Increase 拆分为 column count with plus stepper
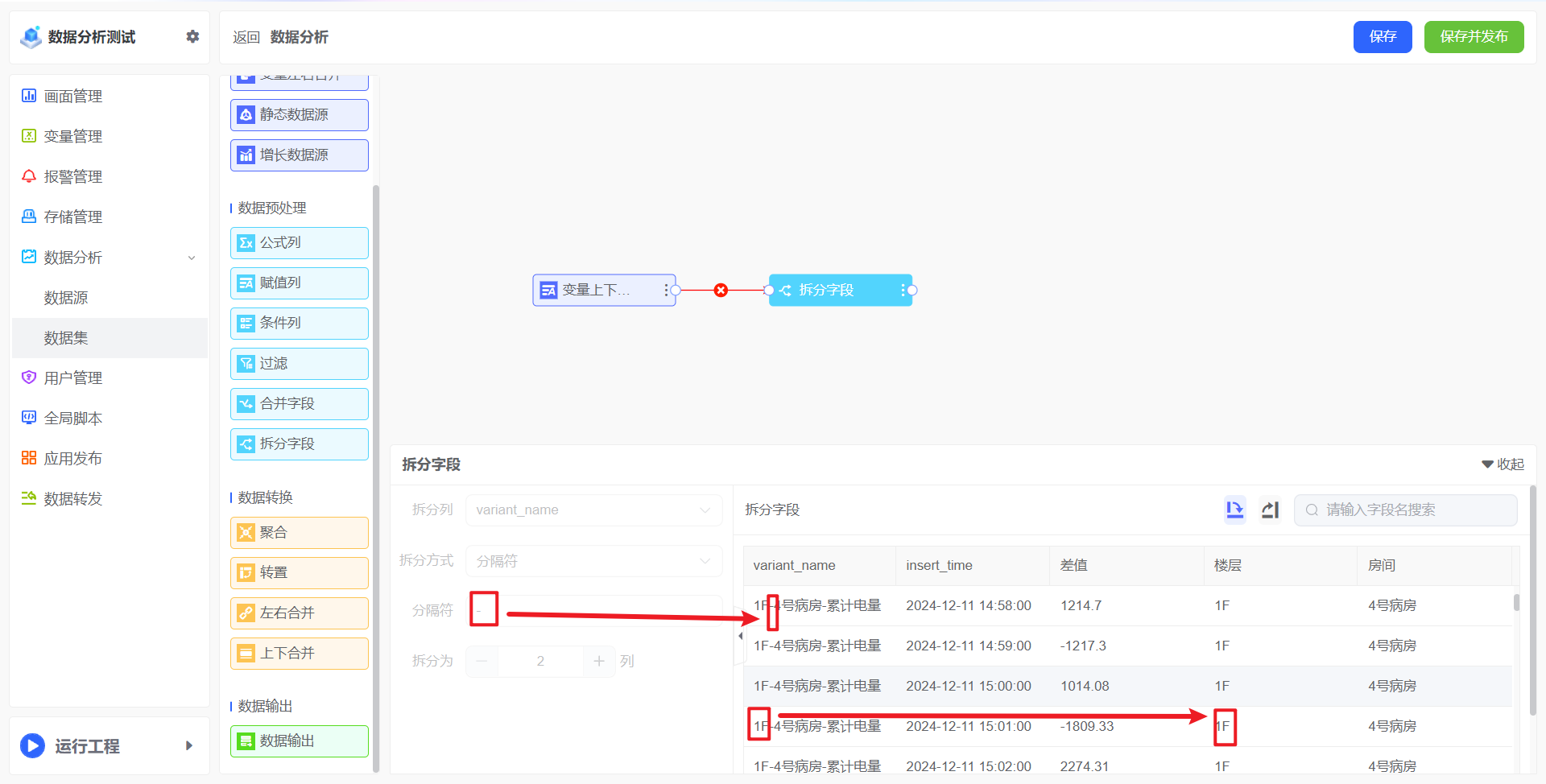The image size is (1546, 784). point(599,661)
